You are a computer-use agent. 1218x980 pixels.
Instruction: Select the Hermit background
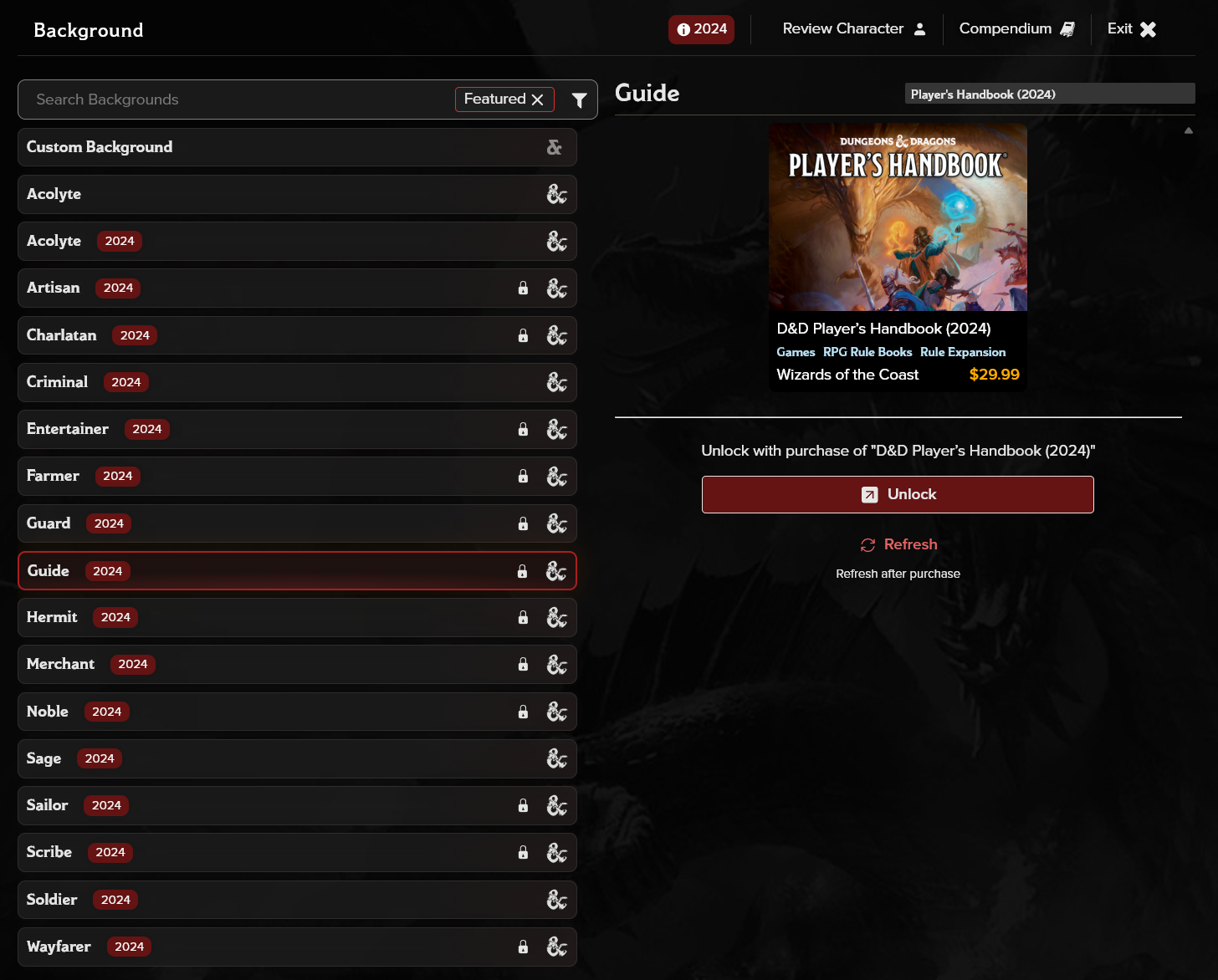[x=297, y=617]
